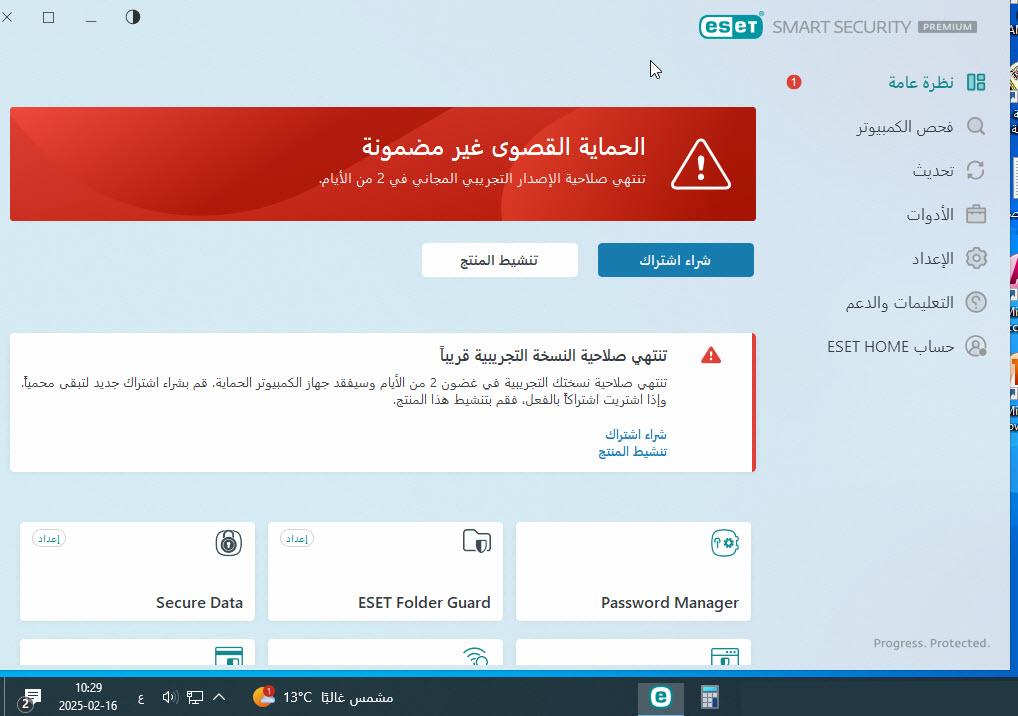1018x716 pixels.
Task: Click the red notification badge beside Overview
Action: 793,82
